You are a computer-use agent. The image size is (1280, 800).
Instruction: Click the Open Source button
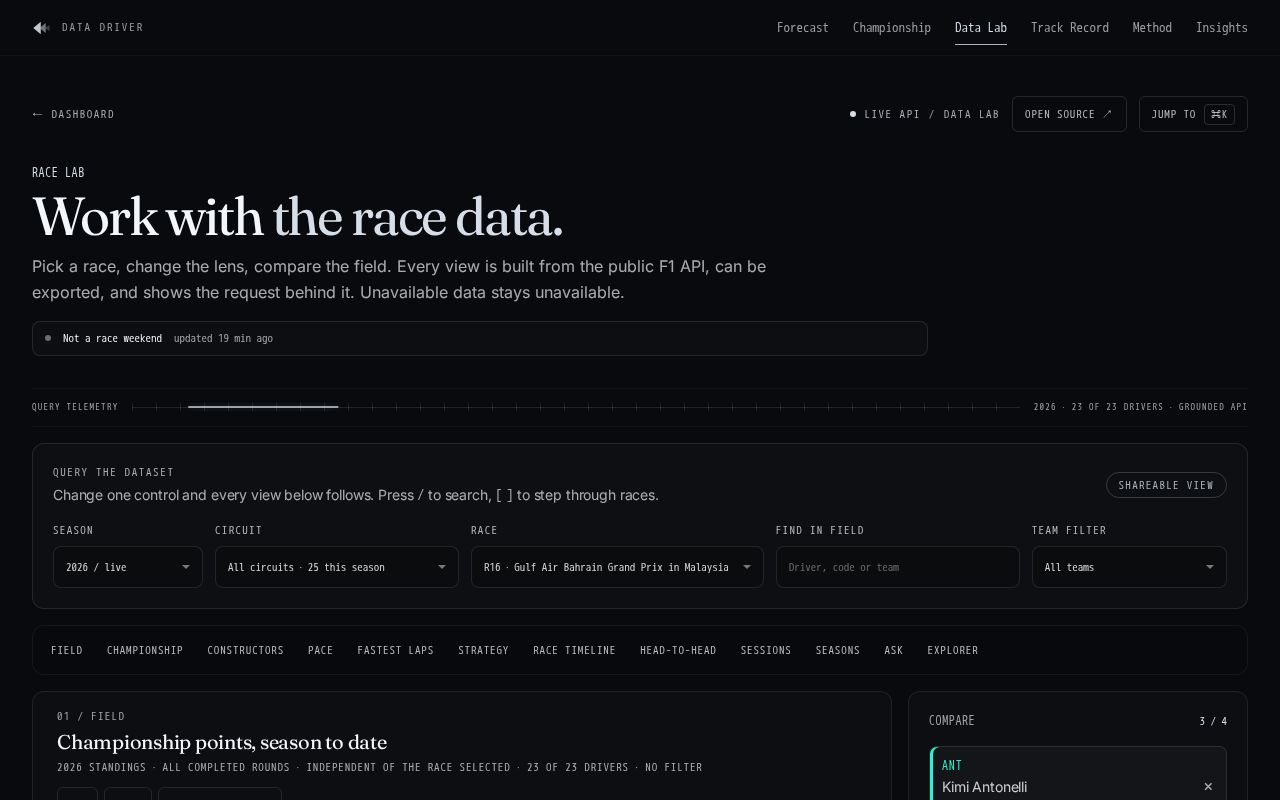(1069, 114)
